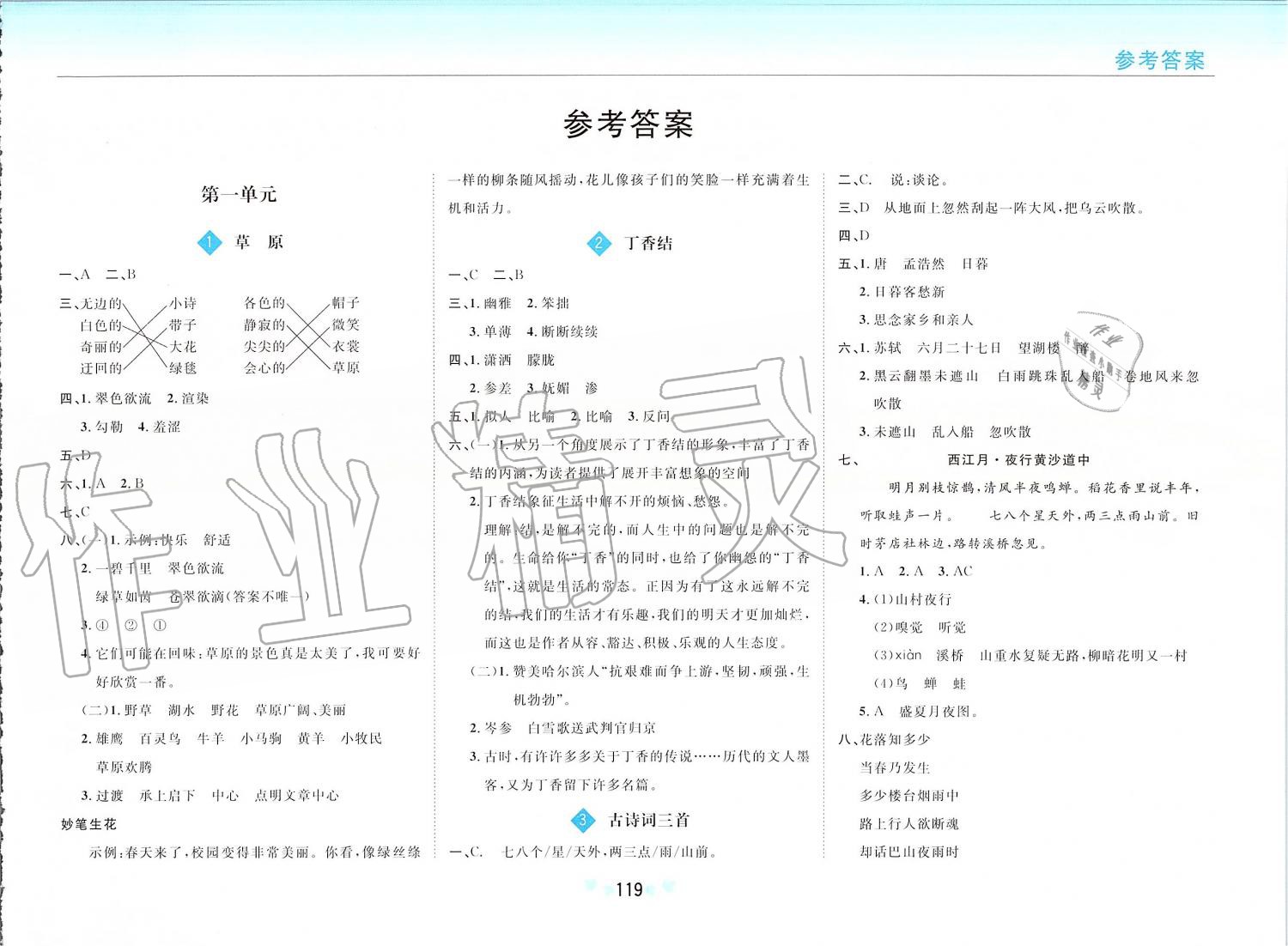Click the answer 勾勒 under 草原
The image size is (1288, 946).
(109, 427)
